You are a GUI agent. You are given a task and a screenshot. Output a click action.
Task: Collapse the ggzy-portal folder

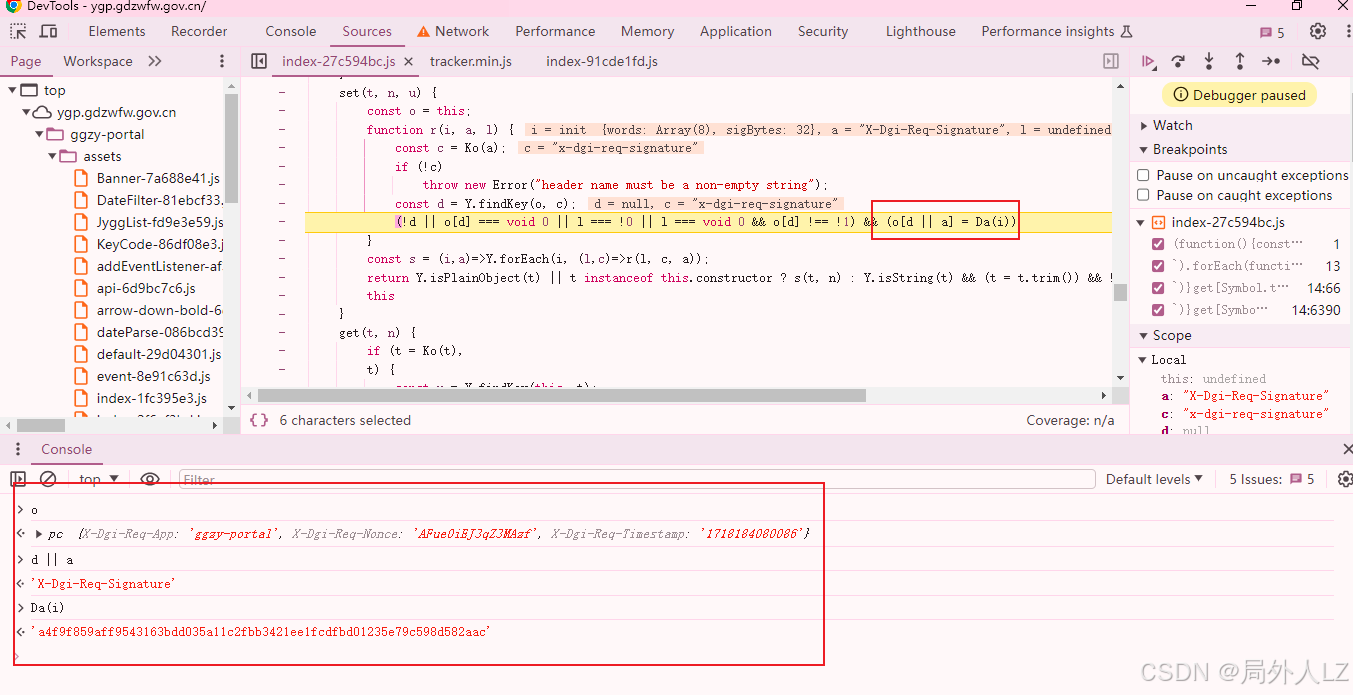click(x=39, y=134)
